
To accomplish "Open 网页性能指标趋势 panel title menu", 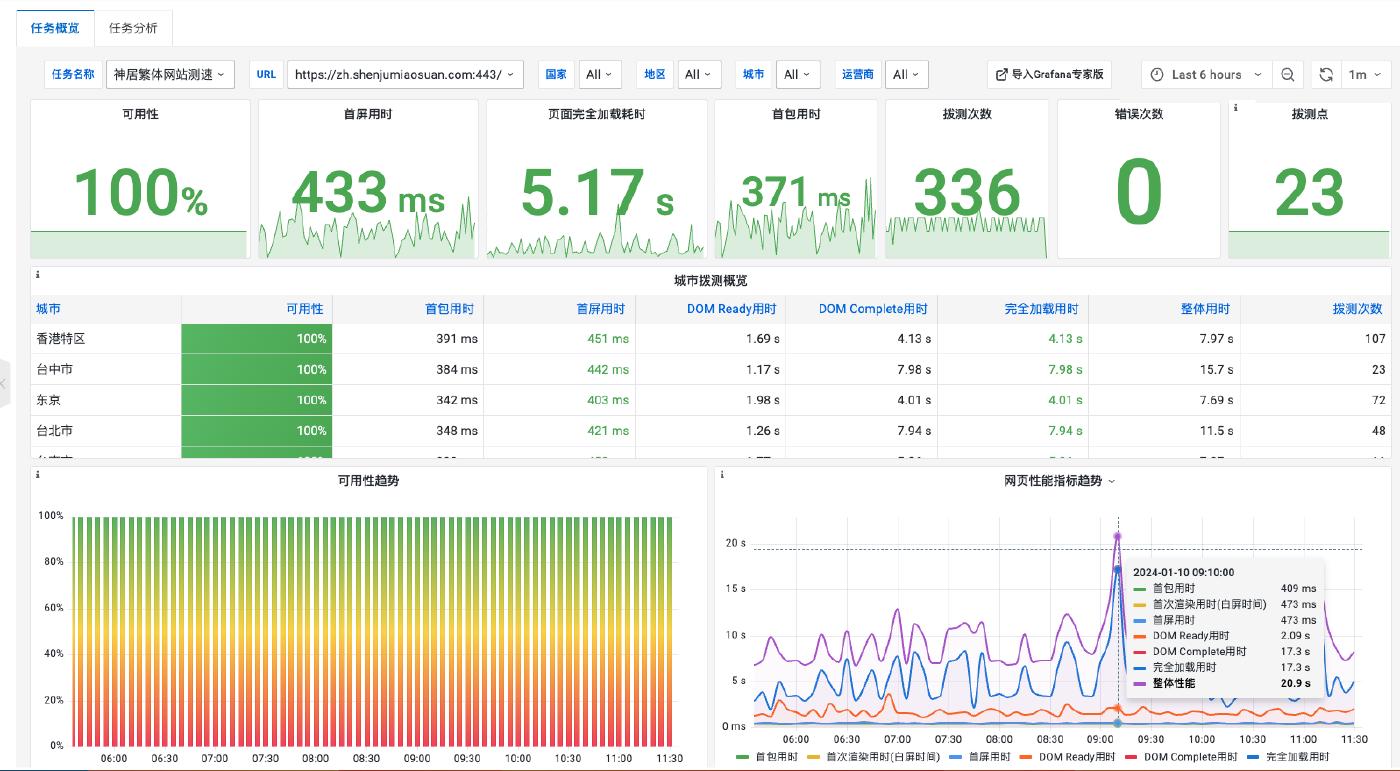I will click(1059, 481).
